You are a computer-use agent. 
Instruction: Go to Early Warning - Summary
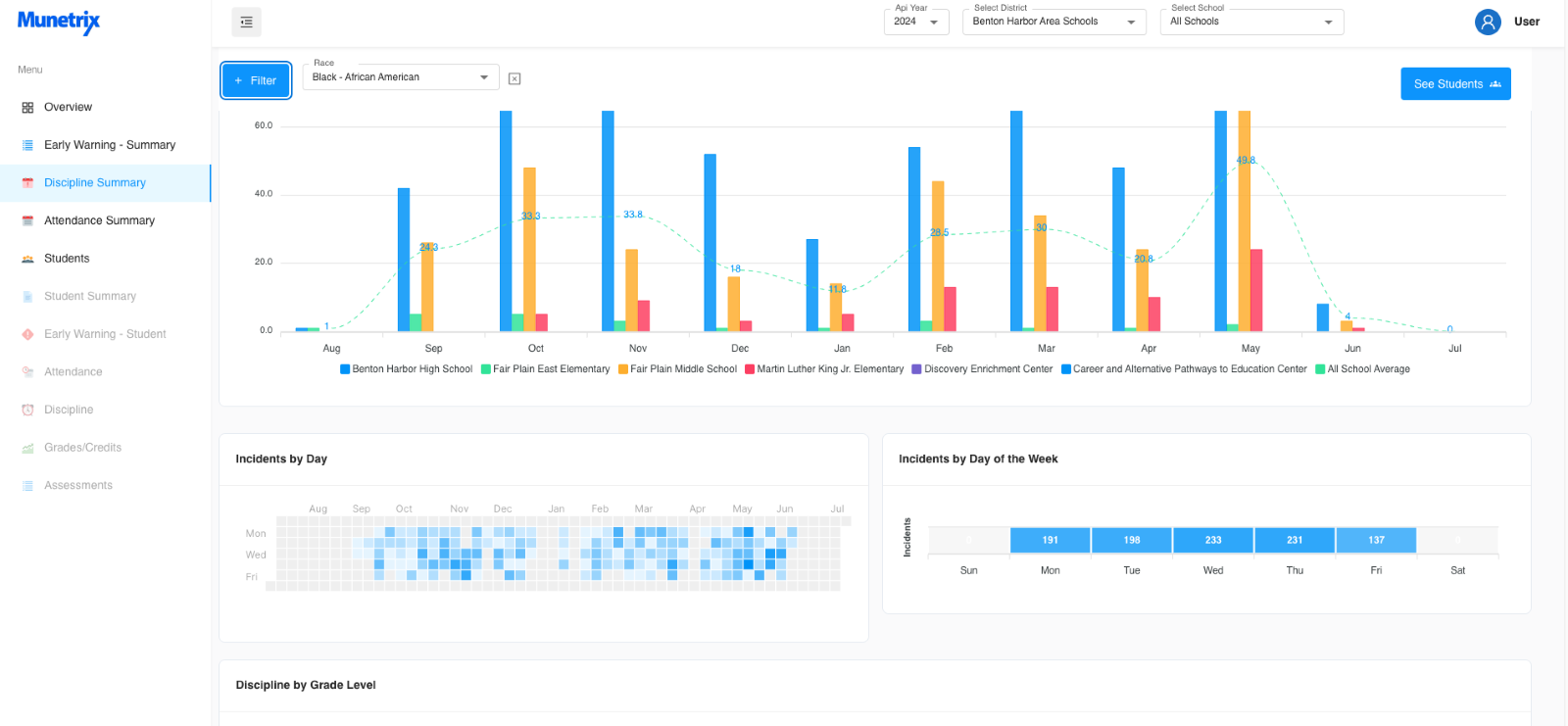(110, 145)
